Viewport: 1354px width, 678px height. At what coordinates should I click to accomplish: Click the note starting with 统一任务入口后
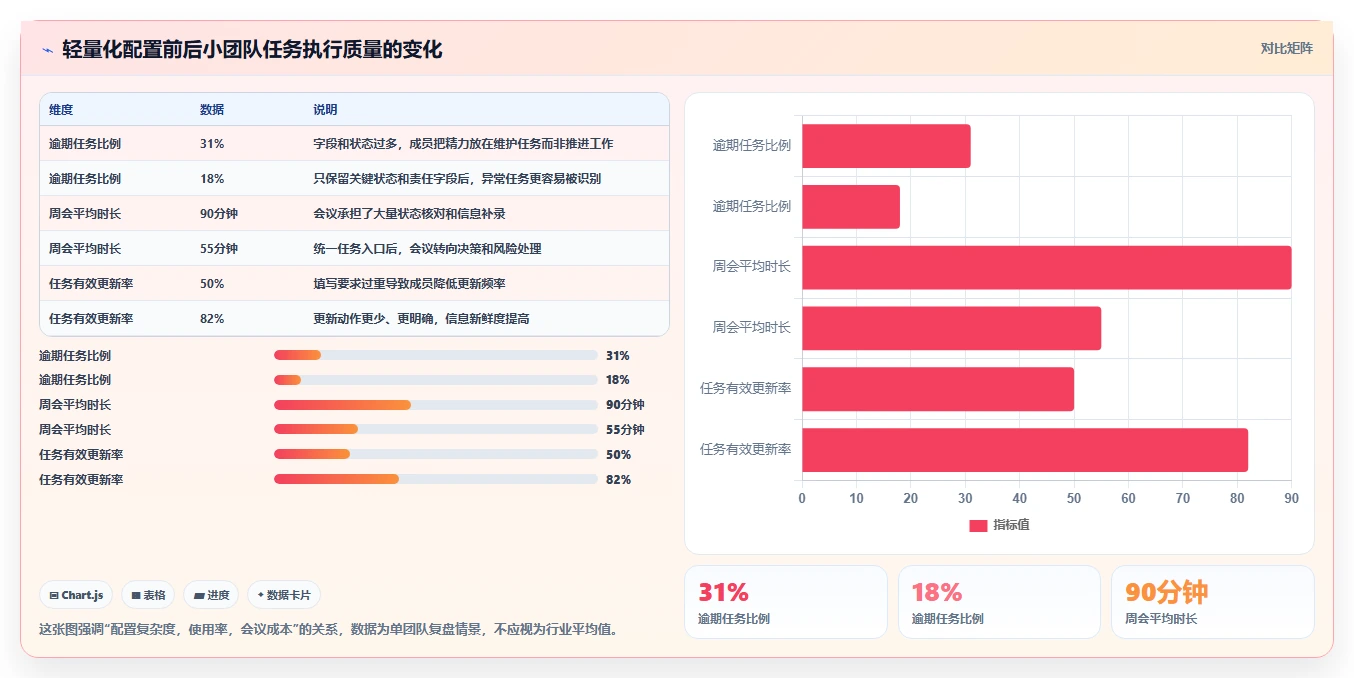click(427, 249)
